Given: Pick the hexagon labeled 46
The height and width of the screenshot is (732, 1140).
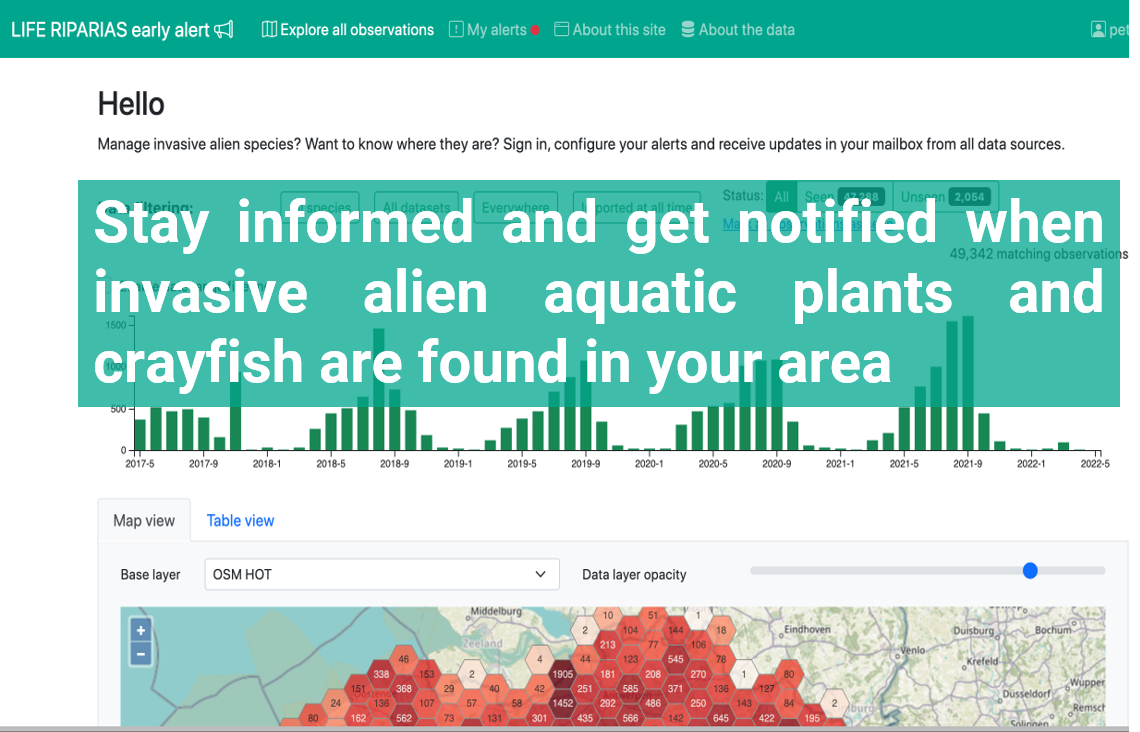Looking at the screenshot, I should point(404,659).
